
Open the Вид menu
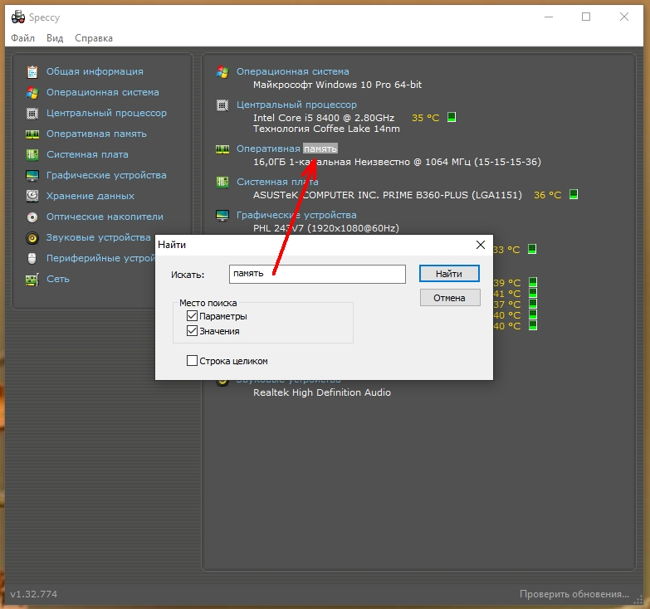(x=55, y=38)
